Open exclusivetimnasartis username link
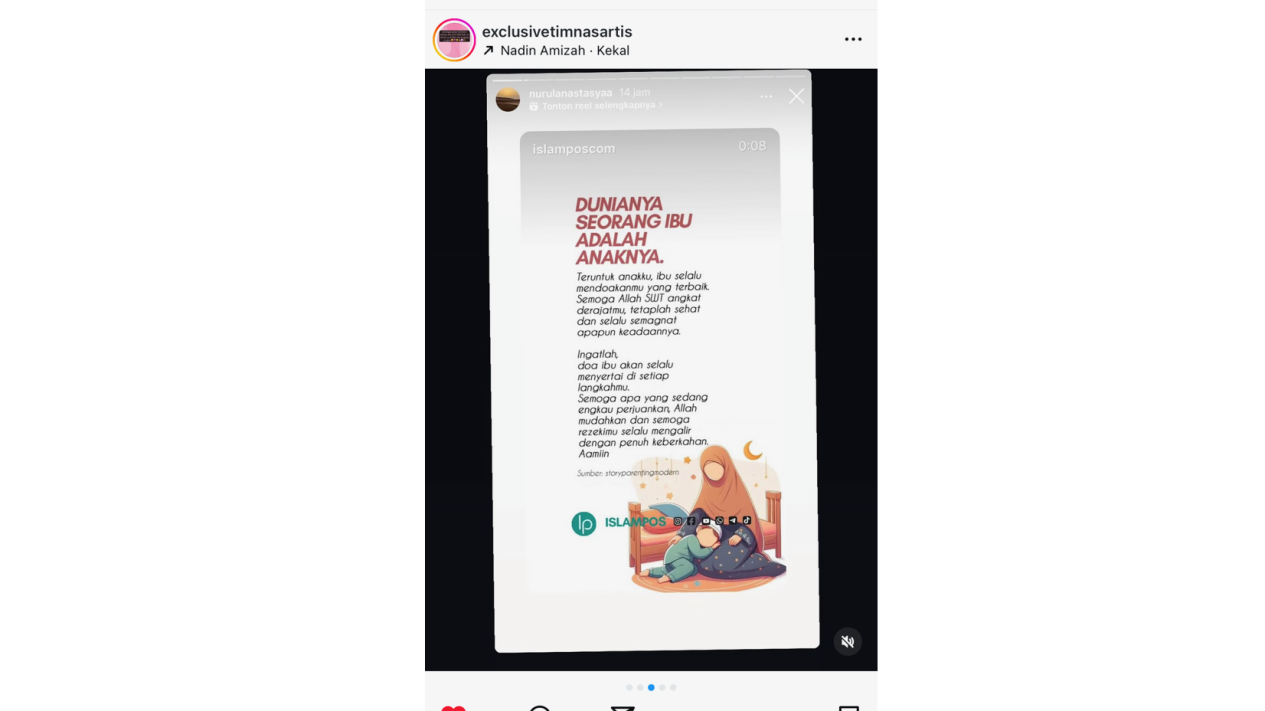 [x=557, y=32]
